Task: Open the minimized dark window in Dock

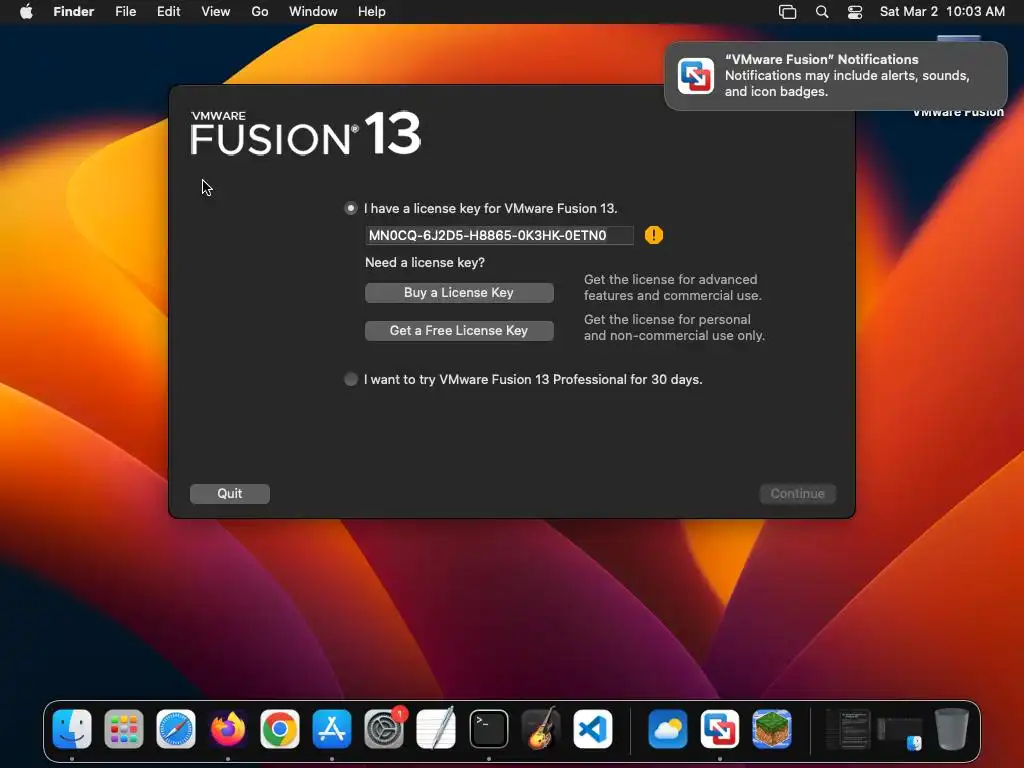Action: 900,733
